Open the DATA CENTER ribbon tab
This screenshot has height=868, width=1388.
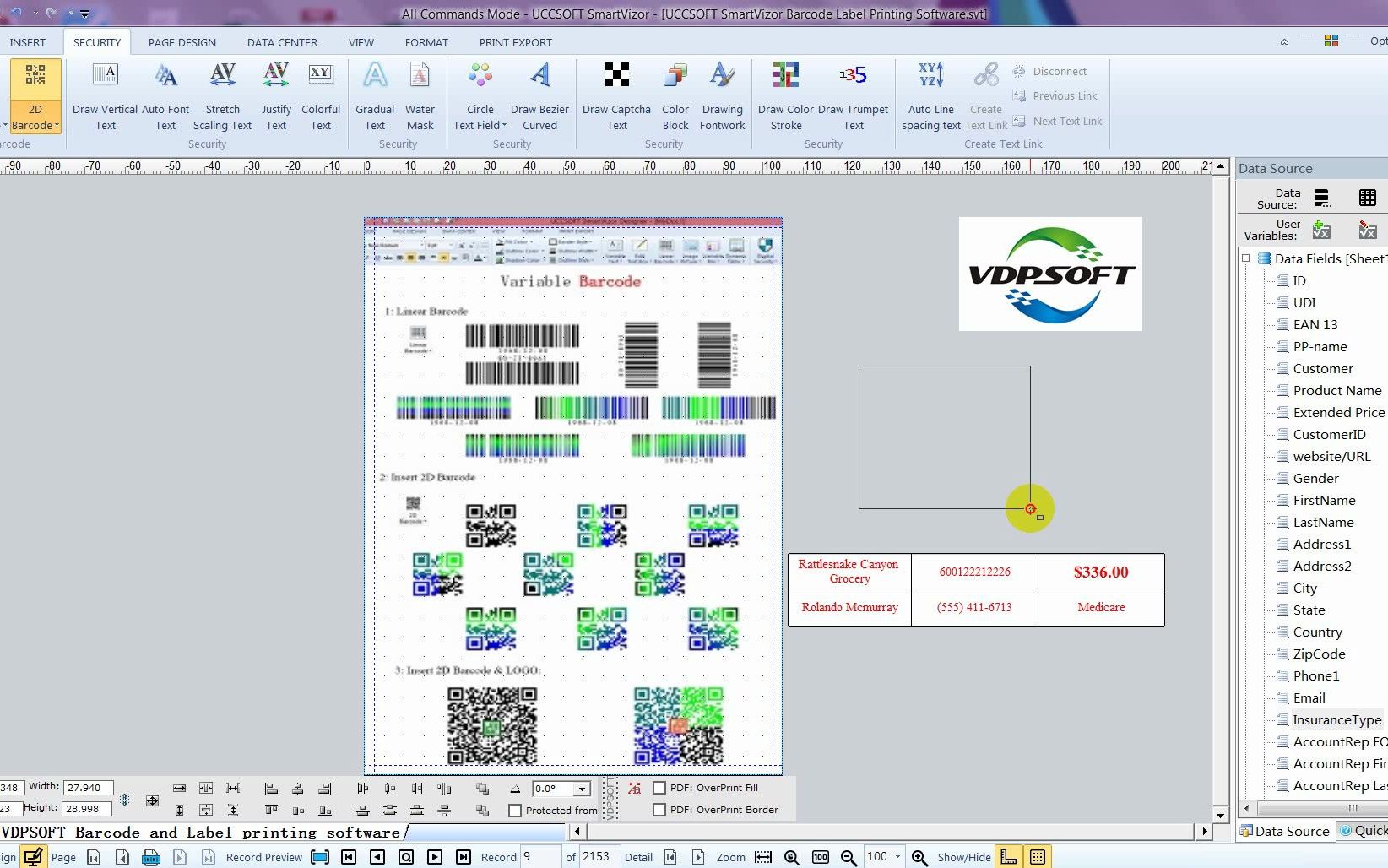[282, 42]
